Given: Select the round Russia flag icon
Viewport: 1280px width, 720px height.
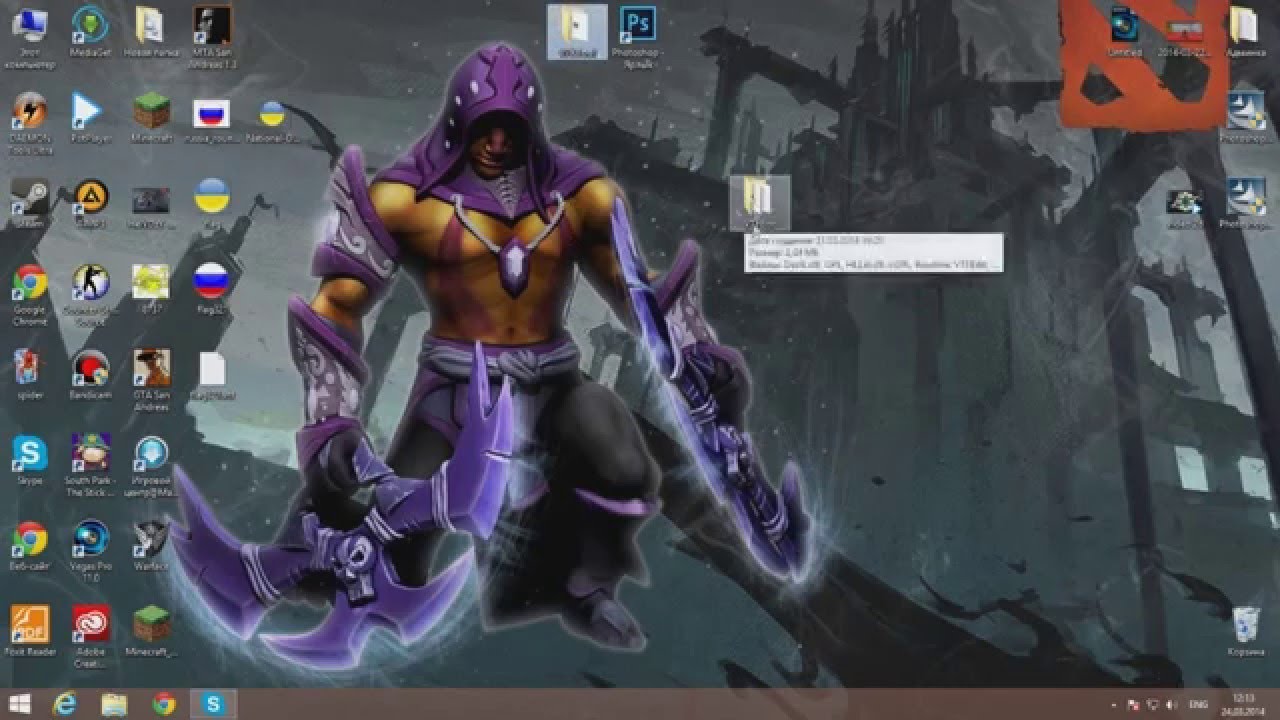Looking at the screenshot, I should [x=211, y=290].
